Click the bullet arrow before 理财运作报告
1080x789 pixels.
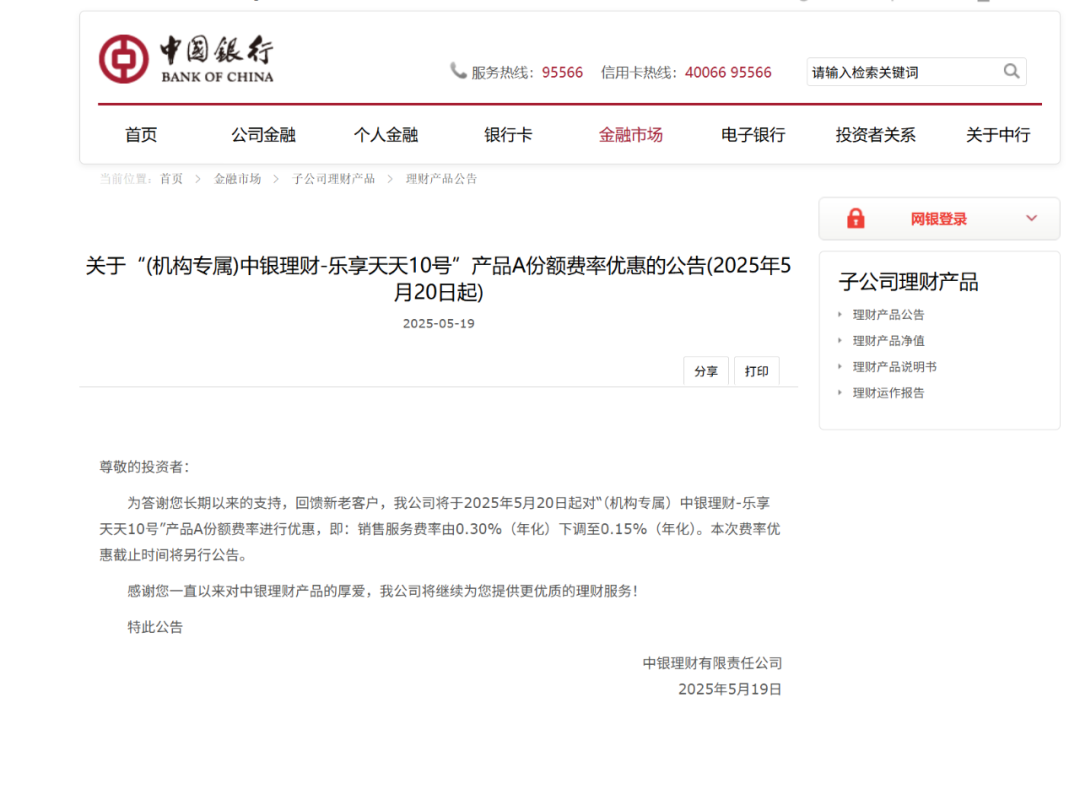click(x=840, y=392)
